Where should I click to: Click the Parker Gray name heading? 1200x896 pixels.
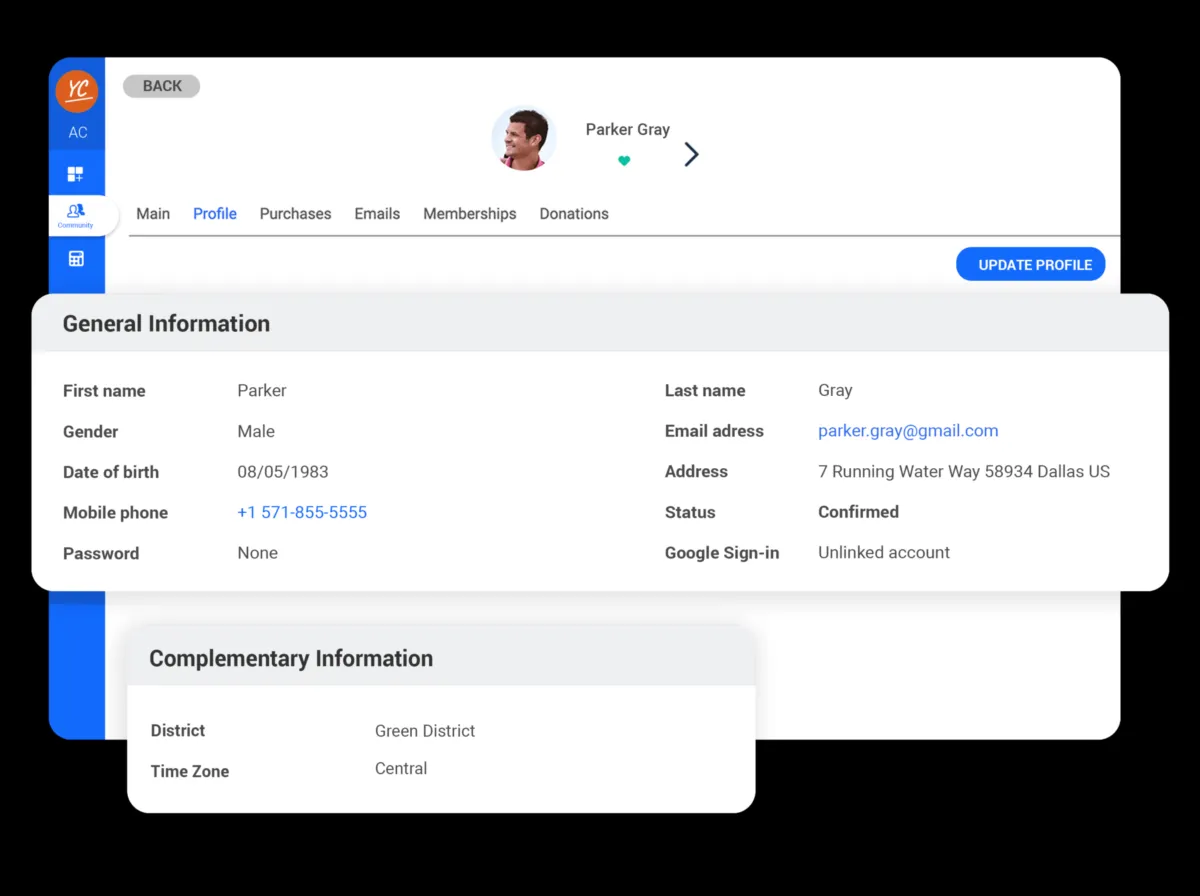(628, 129)
